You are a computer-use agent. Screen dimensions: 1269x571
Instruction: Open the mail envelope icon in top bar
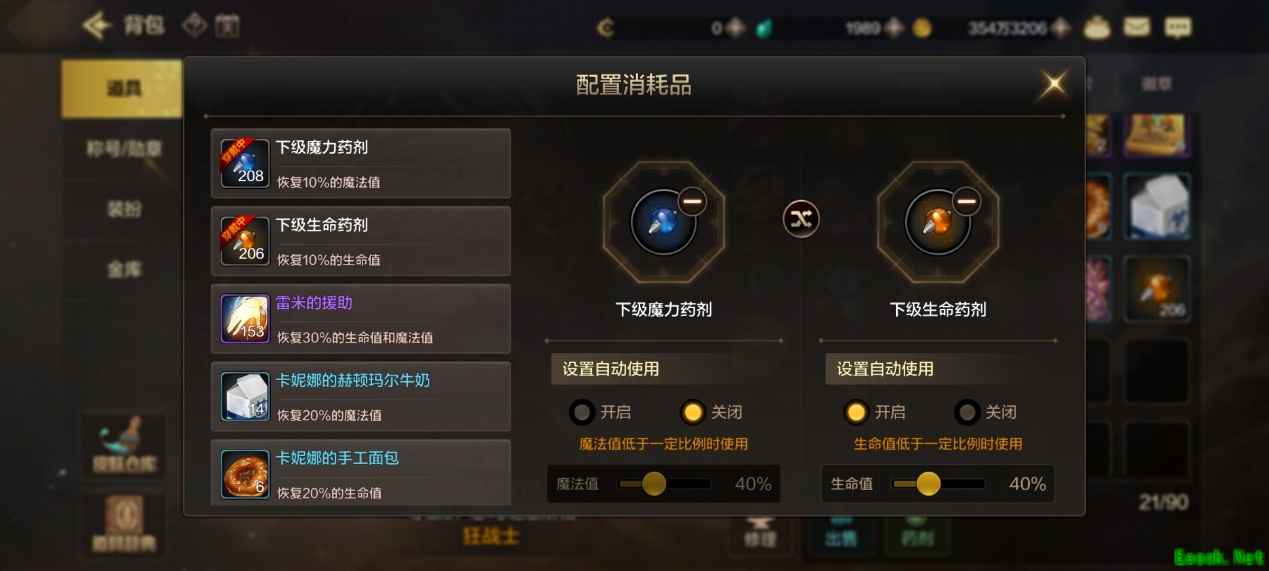click(x=1136, y=27)
